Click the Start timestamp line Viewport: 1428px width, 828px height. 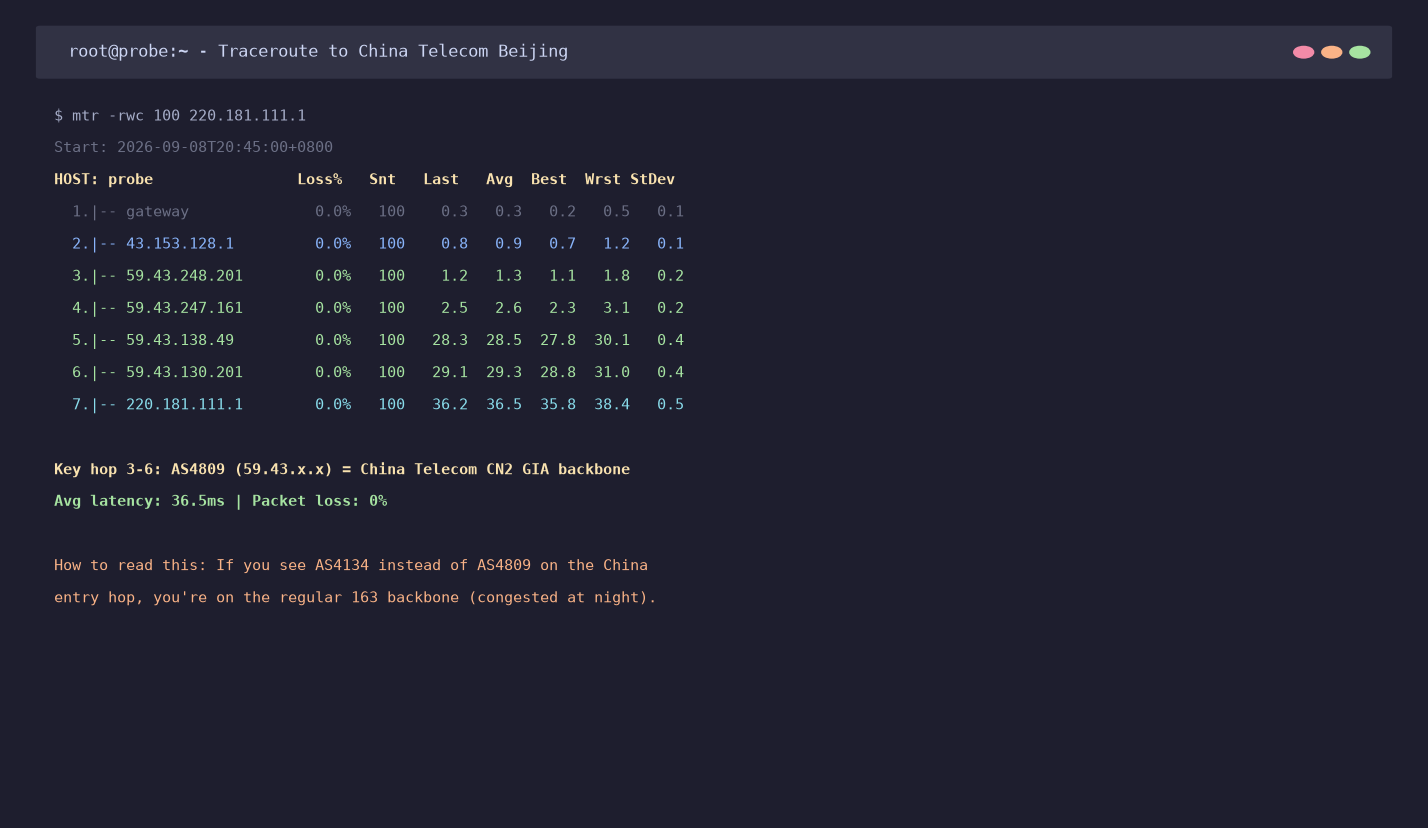193,147
